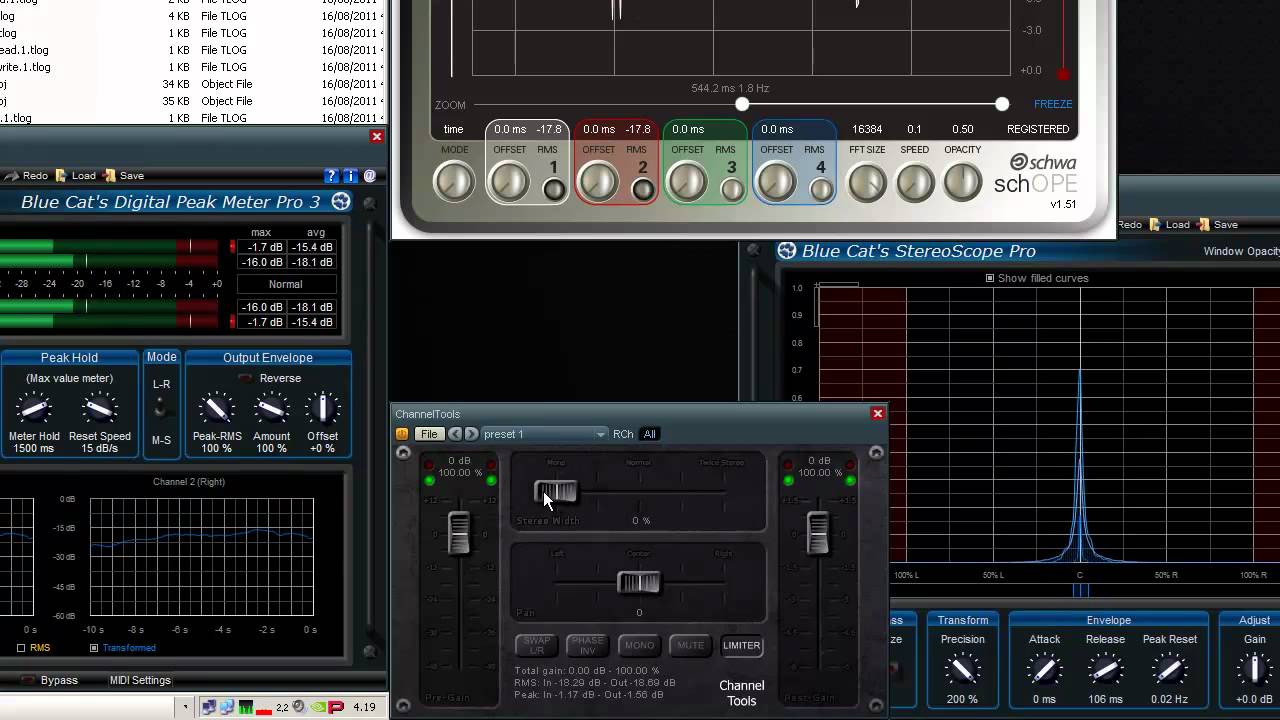Toggle the Transformed curve checkbox

(94, 648)
